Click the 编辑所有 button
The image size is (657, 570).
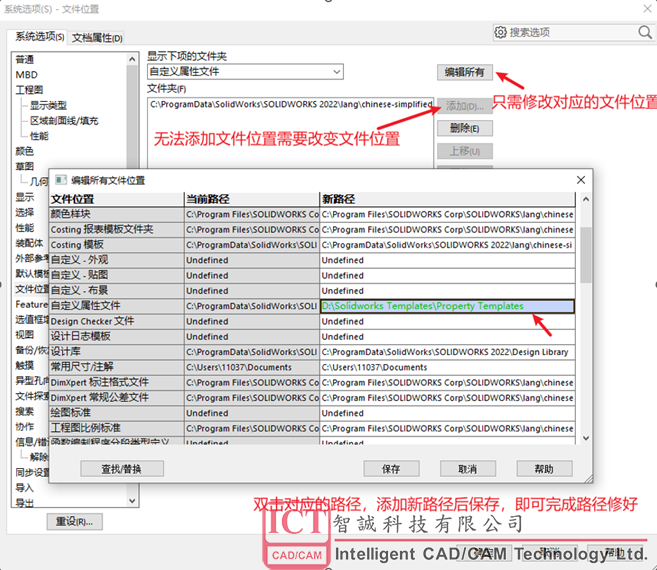tap(465, 72)
